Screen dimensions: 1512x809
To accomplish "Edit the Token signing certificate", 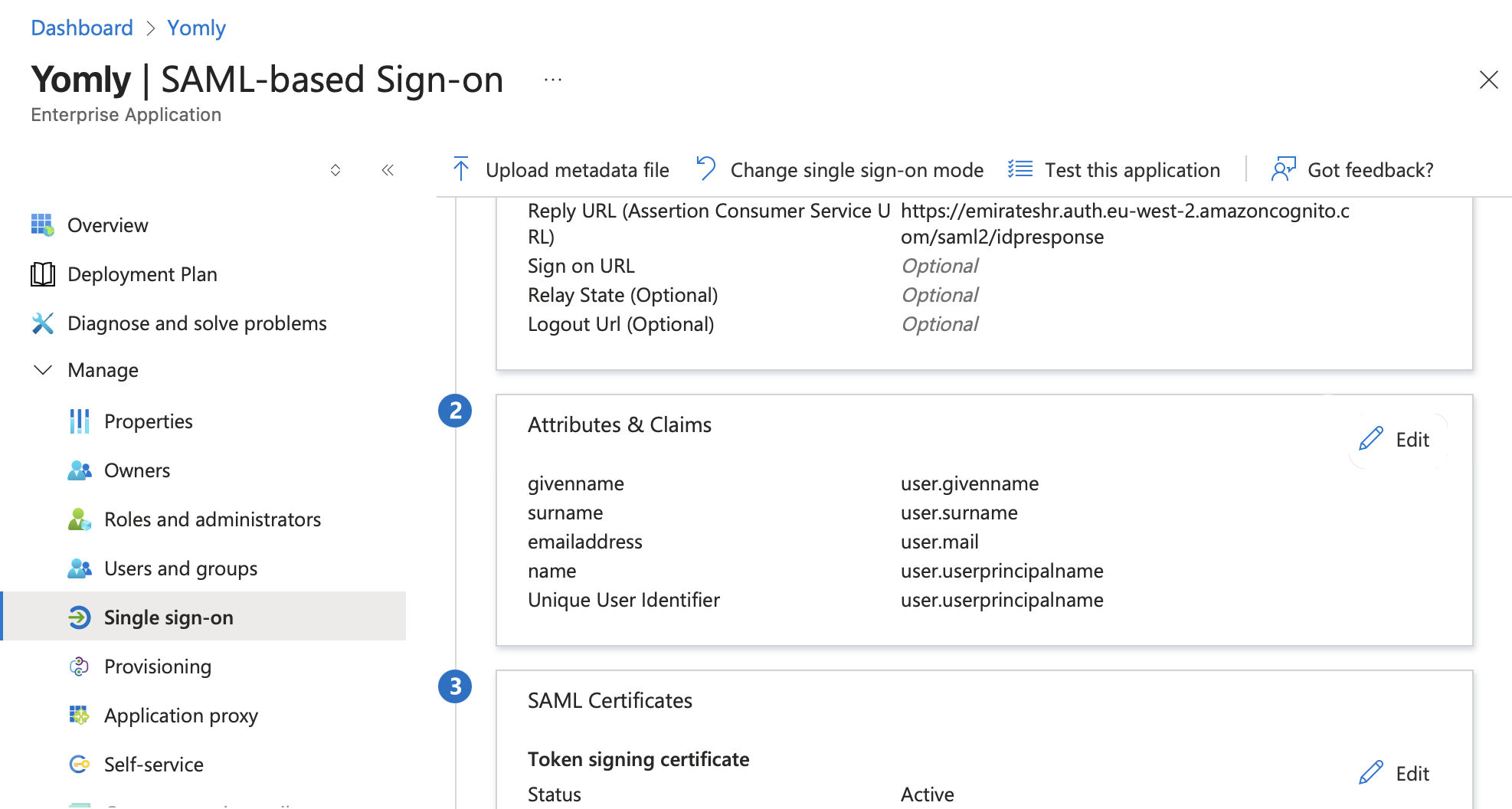I will [x=1396, y=774].
